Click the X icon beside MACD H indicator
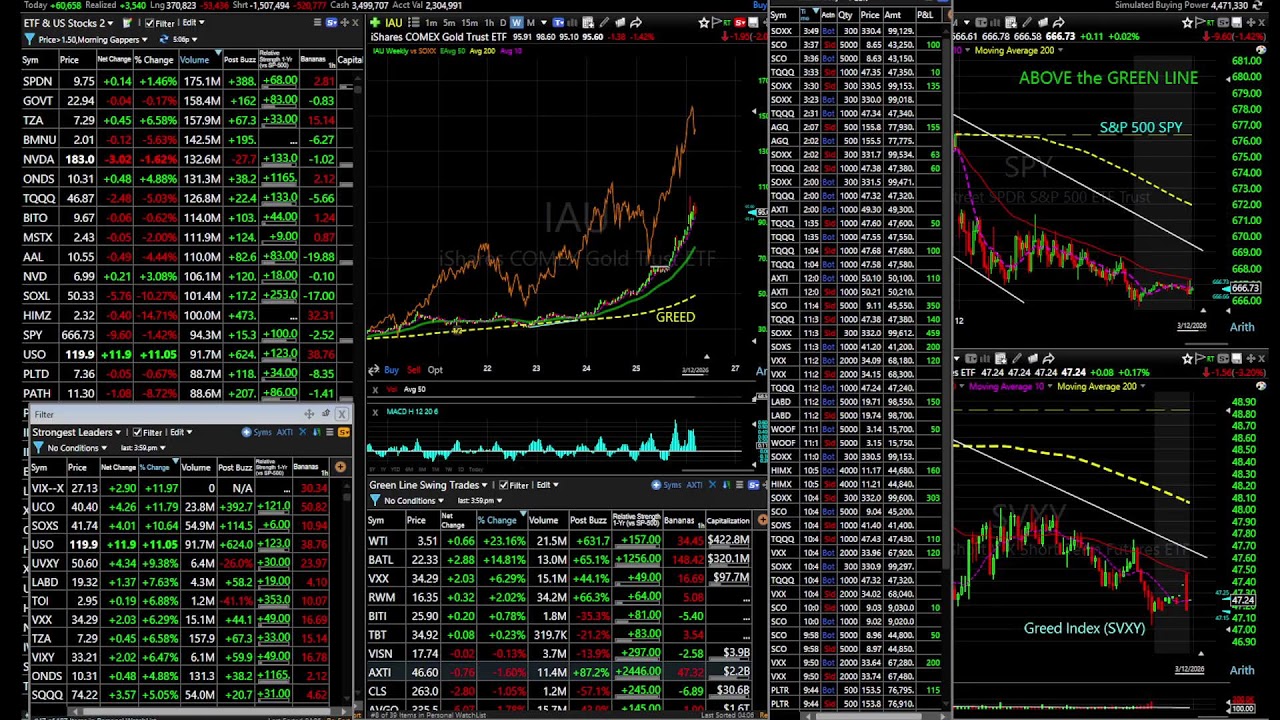The height and width of the screenshot is (720, 1280). point(375,412)
